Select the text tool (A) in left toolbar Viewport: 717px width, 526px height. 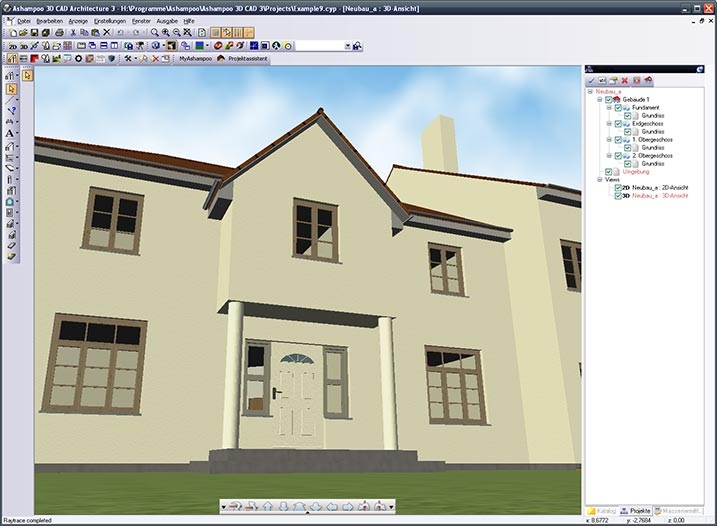pyautogui.click(x=11, y=133)
